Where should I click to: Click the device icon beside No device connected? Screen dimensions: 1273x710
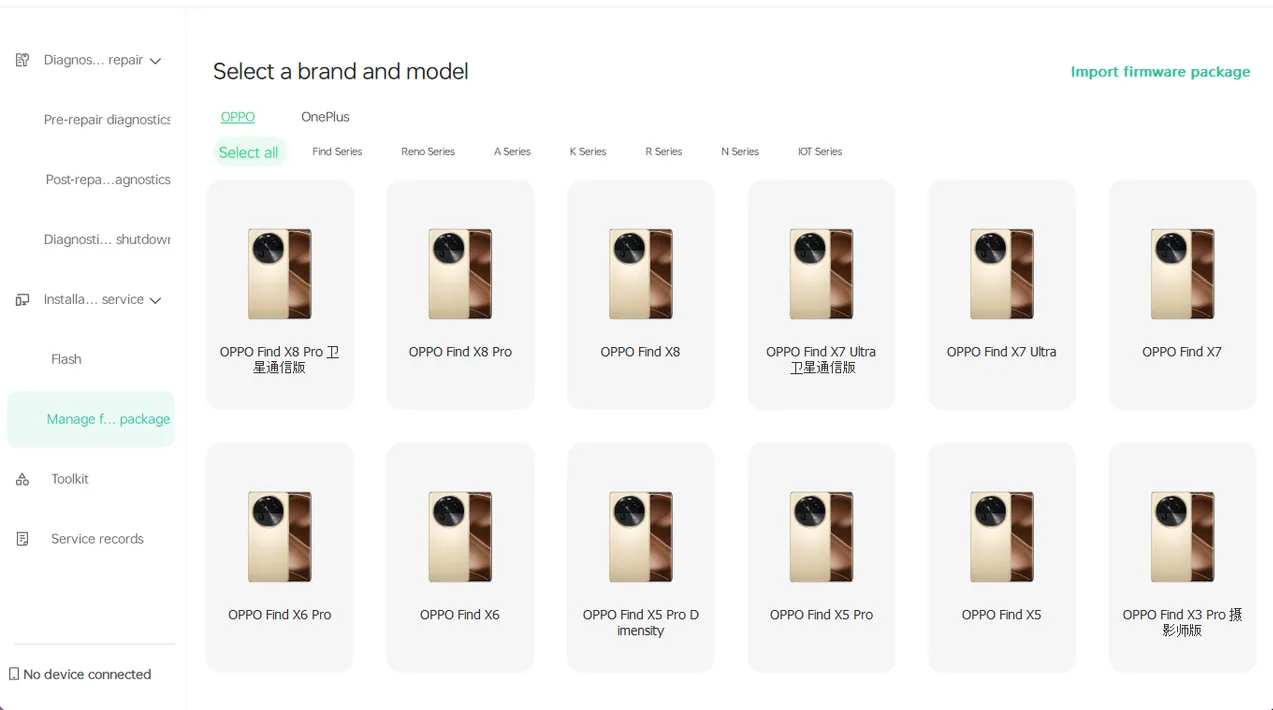pyautogui.click(x=14, y=674)
